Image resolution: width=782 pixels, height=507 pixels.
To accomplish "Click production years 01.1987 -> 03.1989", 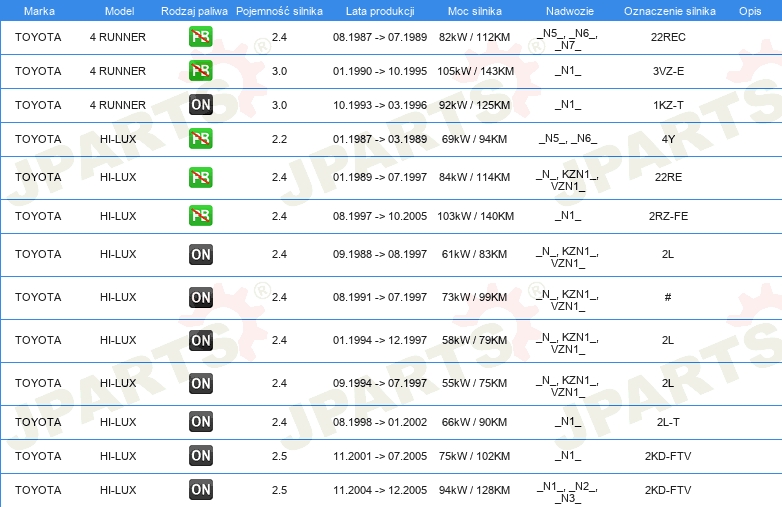I will tap(380, 139).
